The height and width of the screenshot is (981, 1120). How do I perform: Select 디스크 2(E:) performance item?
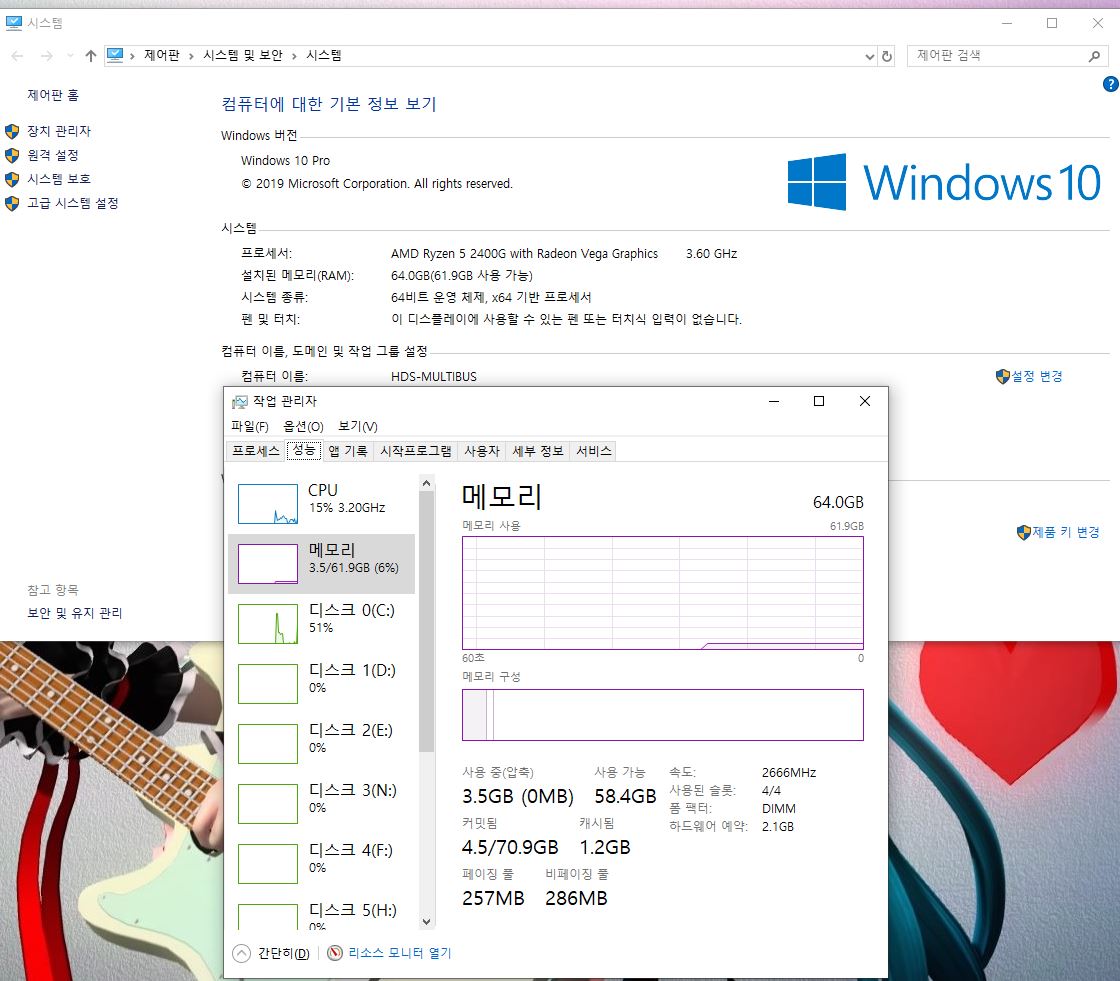(321, 743)
